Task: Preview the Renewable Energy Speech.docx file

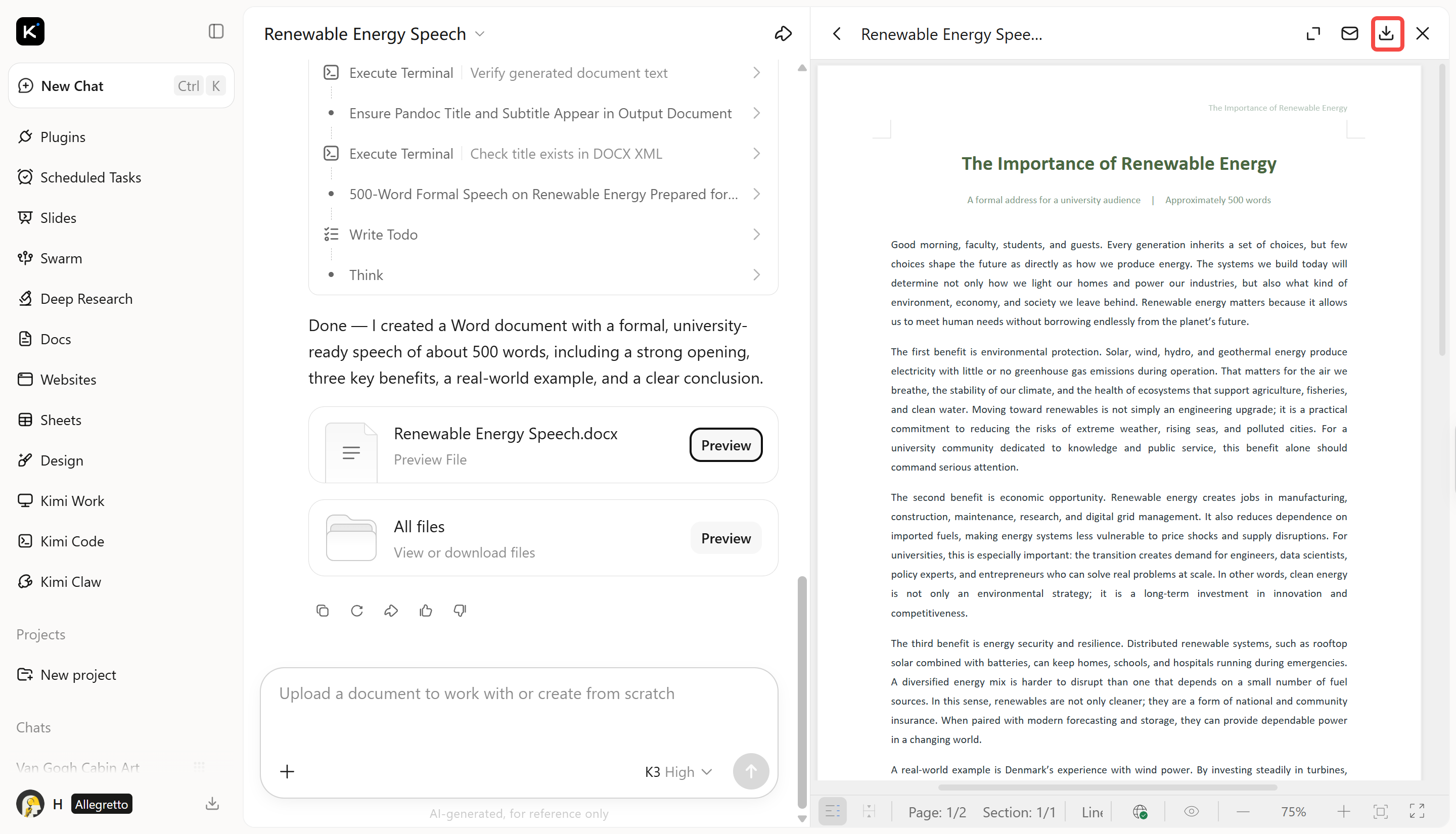Action: point(725,445)
